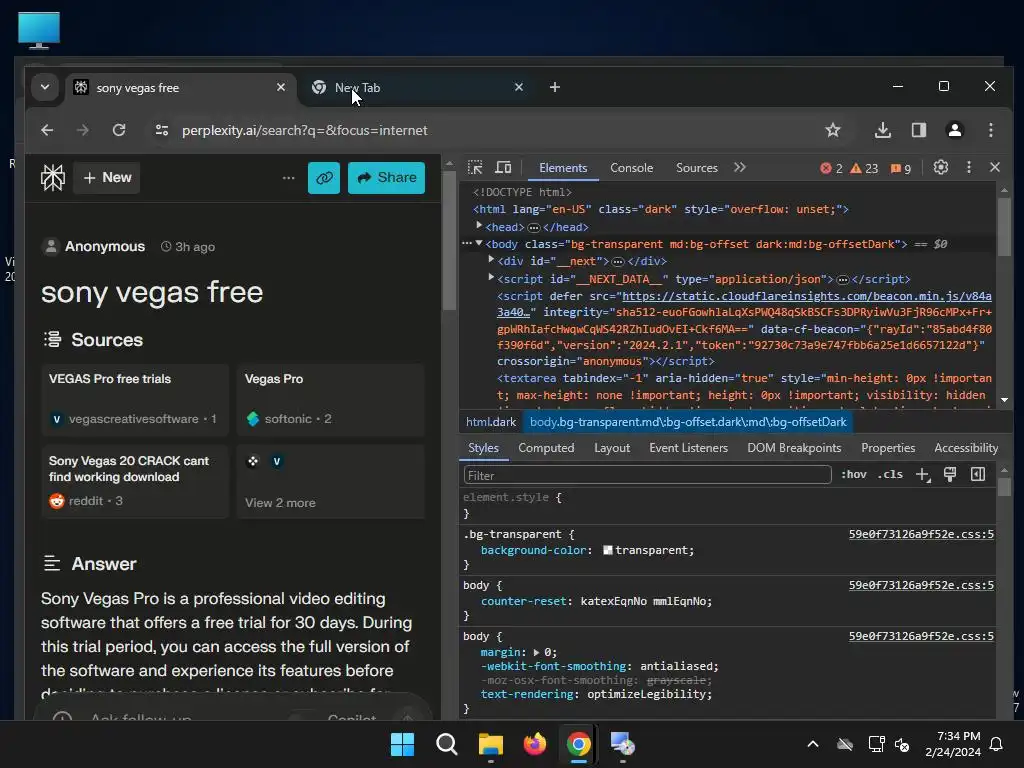The width and height of the screenshot is (1024, 768).
Task: Start a new thread with New button
Action: [x=107, y=178]
